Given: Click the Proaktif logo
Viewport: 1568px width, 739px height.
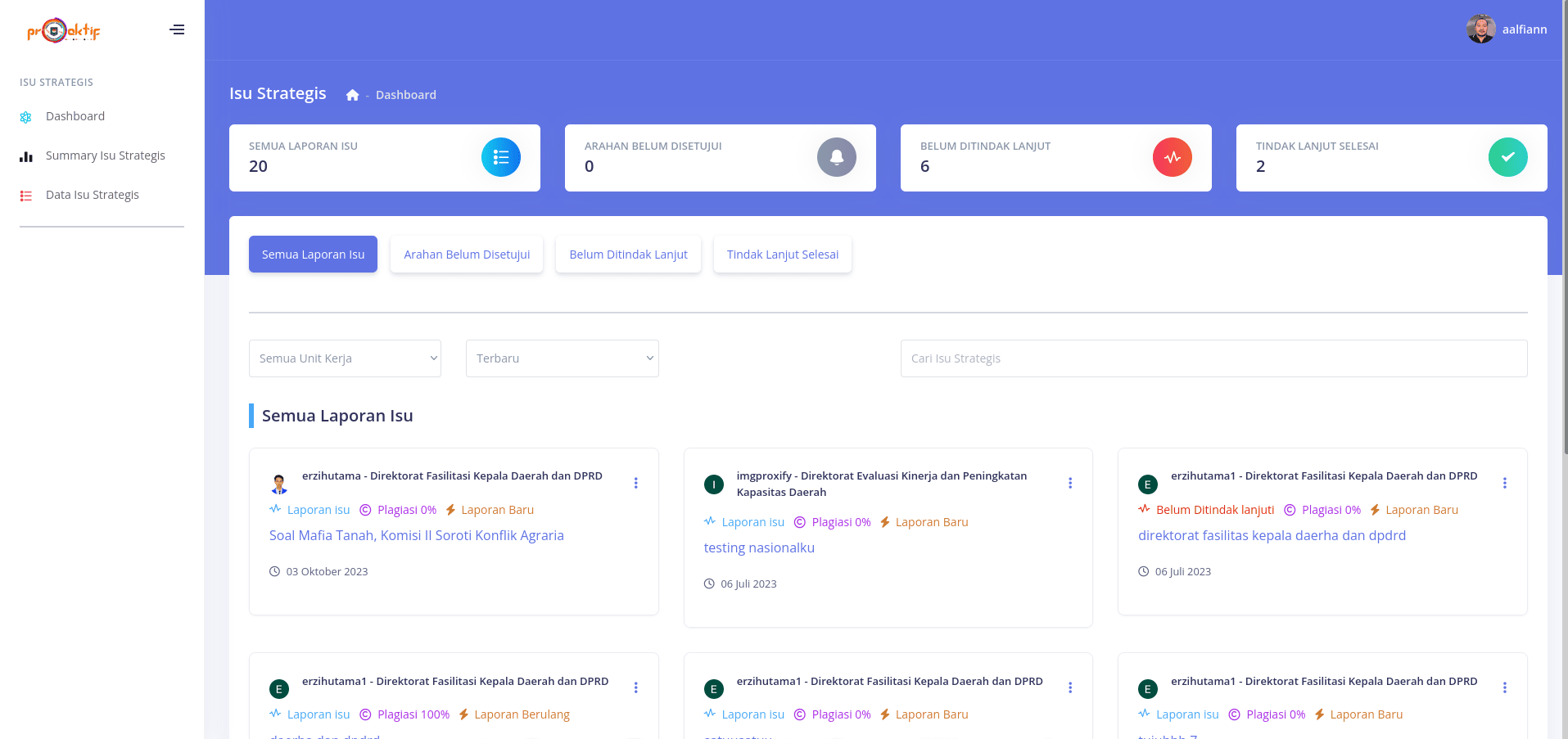Looking at the screenshot, I should coord(64,30).
